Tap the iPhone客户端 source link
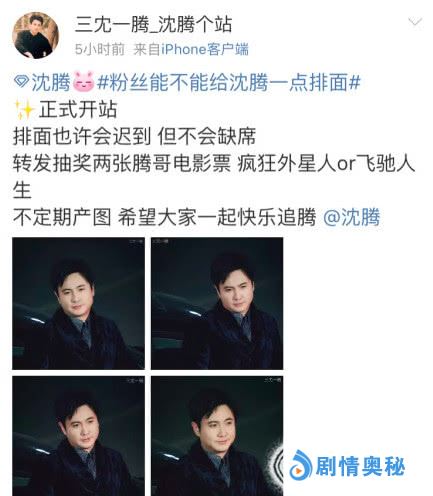This screenshot has width=433, height=496. click(205, 49)
